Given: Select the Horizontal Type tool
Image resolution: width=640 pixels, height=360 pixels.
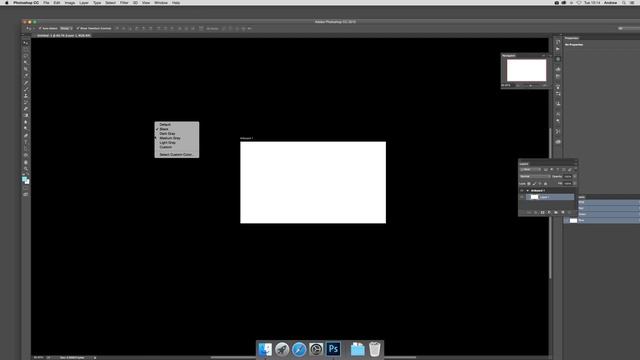Looking at the screenshot, I should (26, 142).
